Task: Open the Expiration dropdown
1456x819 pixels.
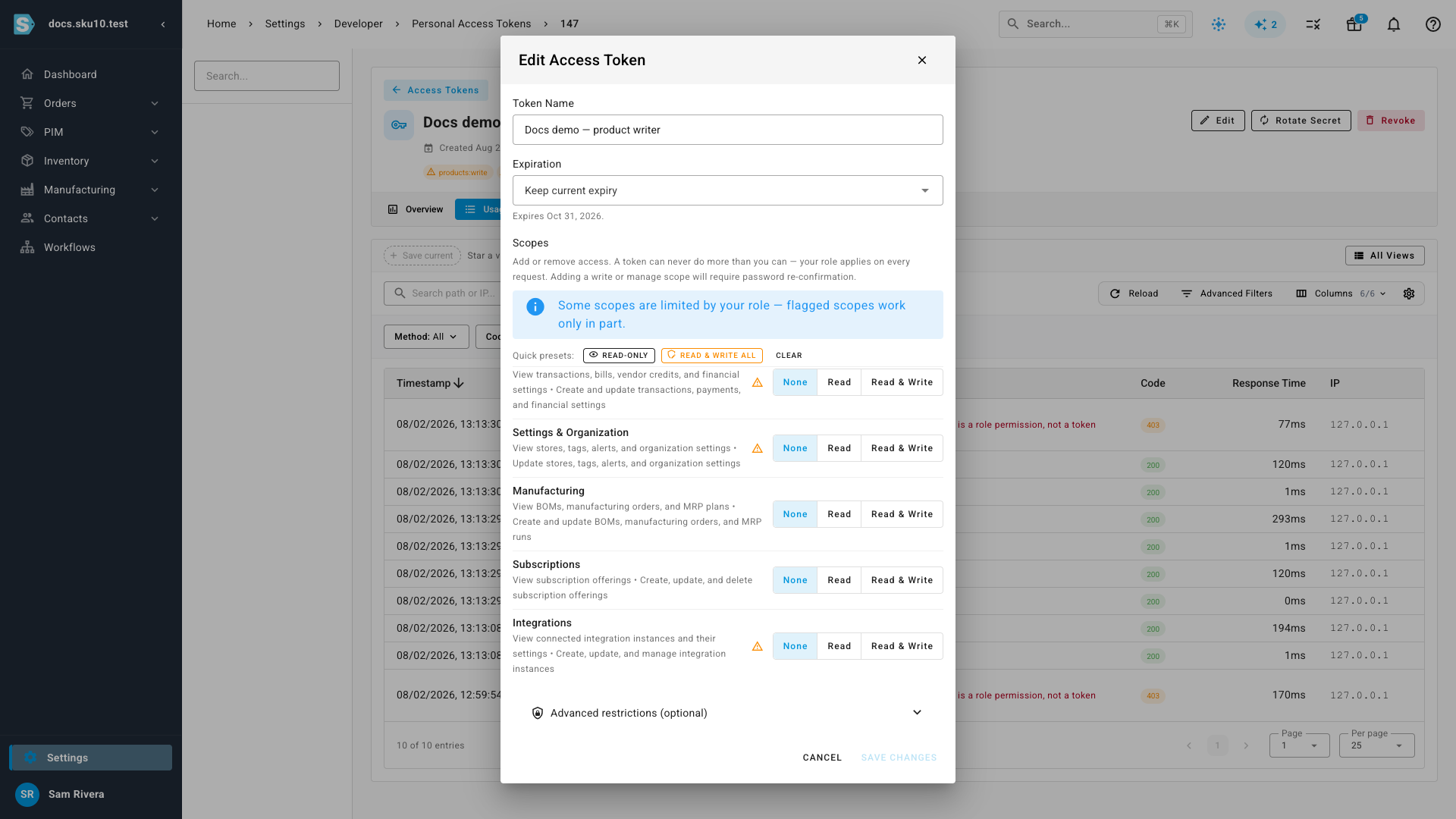Action: click(x=728, y=190)
